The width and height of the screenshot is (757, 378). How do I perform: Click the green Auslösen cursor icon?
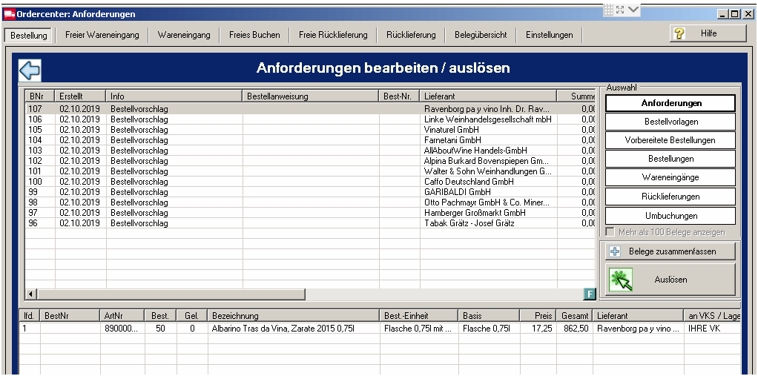tap(621, 280)
